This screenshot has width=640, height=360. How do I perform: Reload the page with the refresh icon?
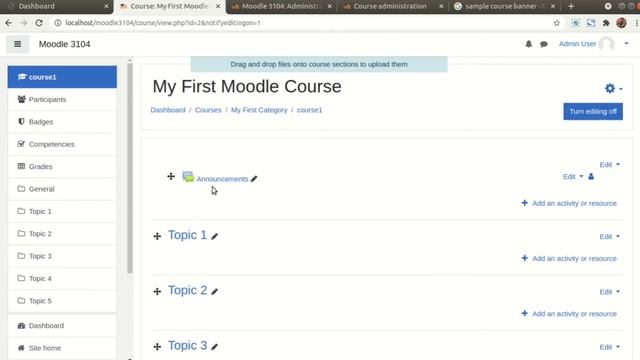click(x=39, y=23)
